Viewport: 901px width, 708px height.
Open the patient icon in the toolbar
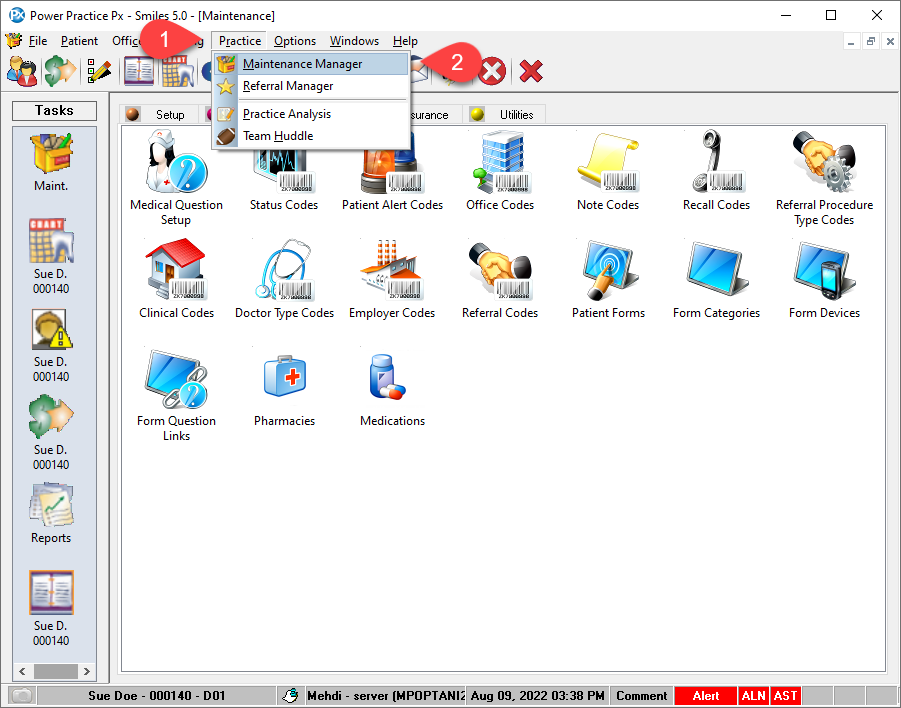click(22, 72)
